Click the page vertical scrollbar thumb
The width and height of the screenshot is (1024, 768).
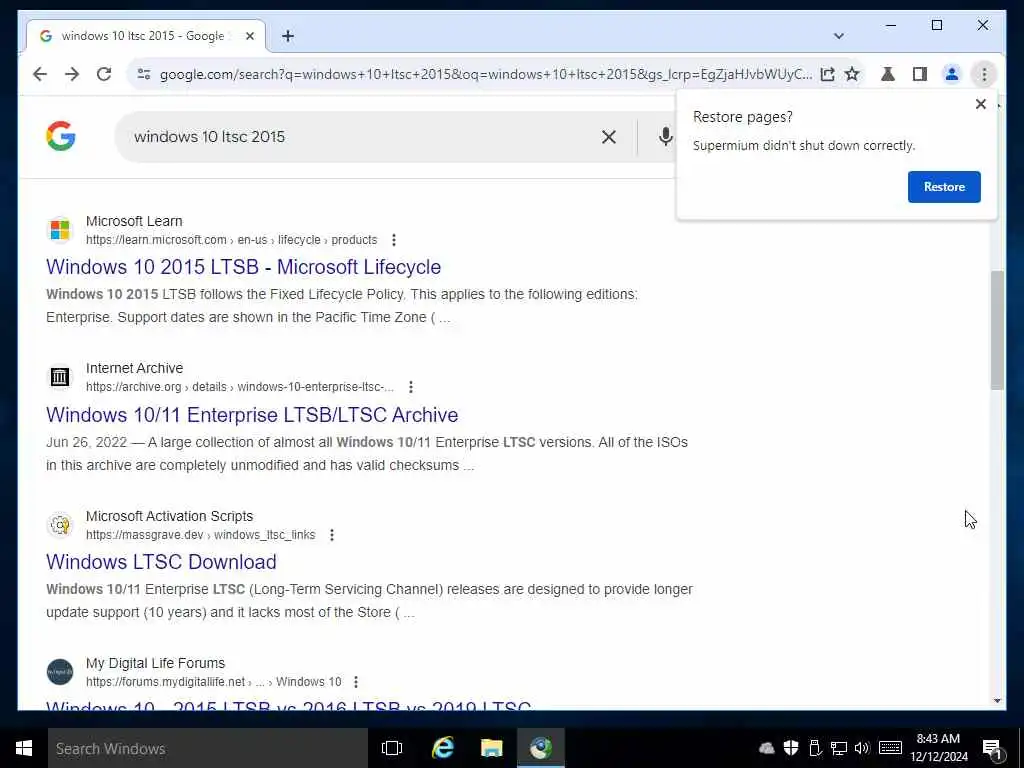tap(997, 330)
